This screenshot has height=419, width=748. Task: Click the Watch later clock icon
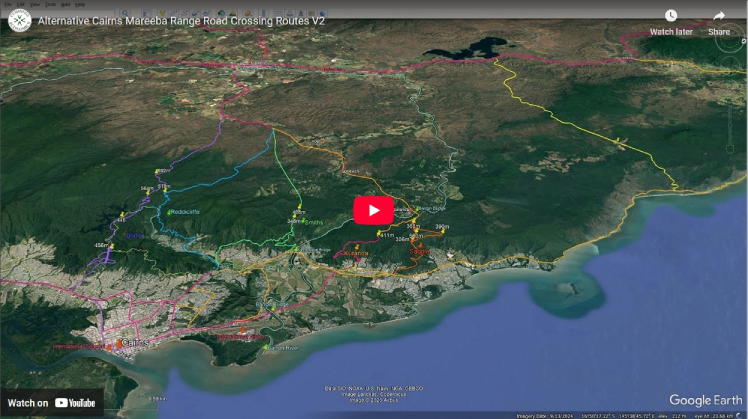(x=670, y=16)
